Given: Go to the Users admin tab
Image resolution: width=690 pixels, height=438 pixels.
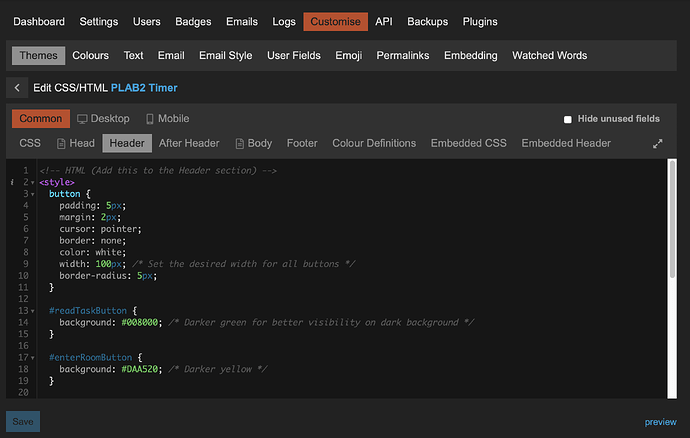Looking at the screenshot, I should (x=147, y=22).
